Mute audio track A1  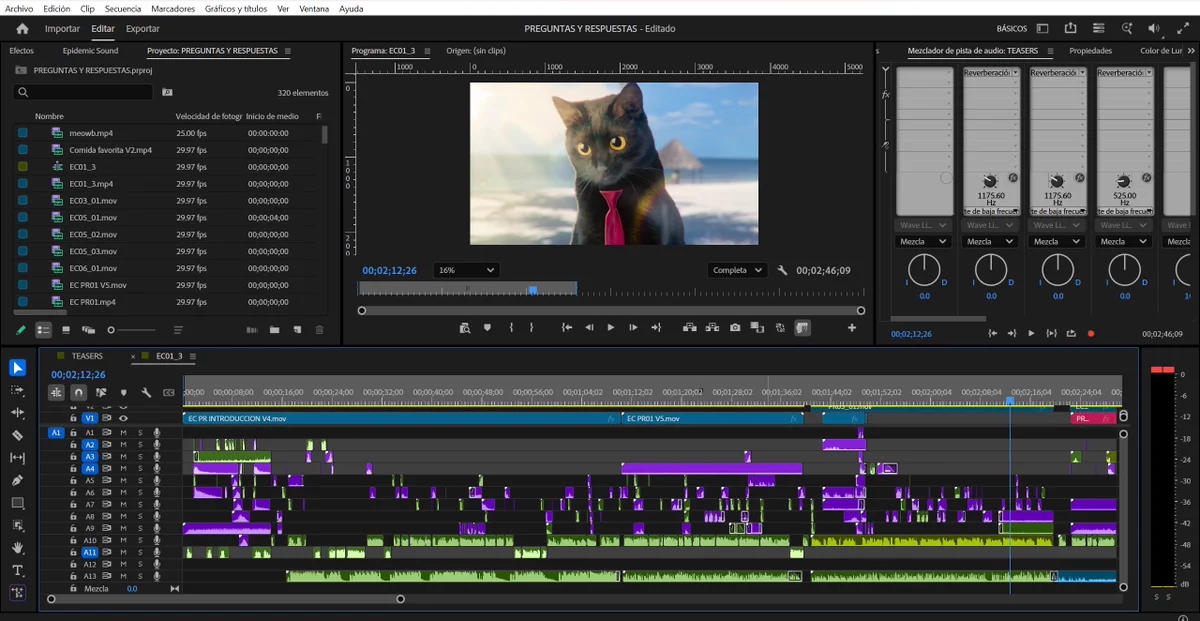123,433
